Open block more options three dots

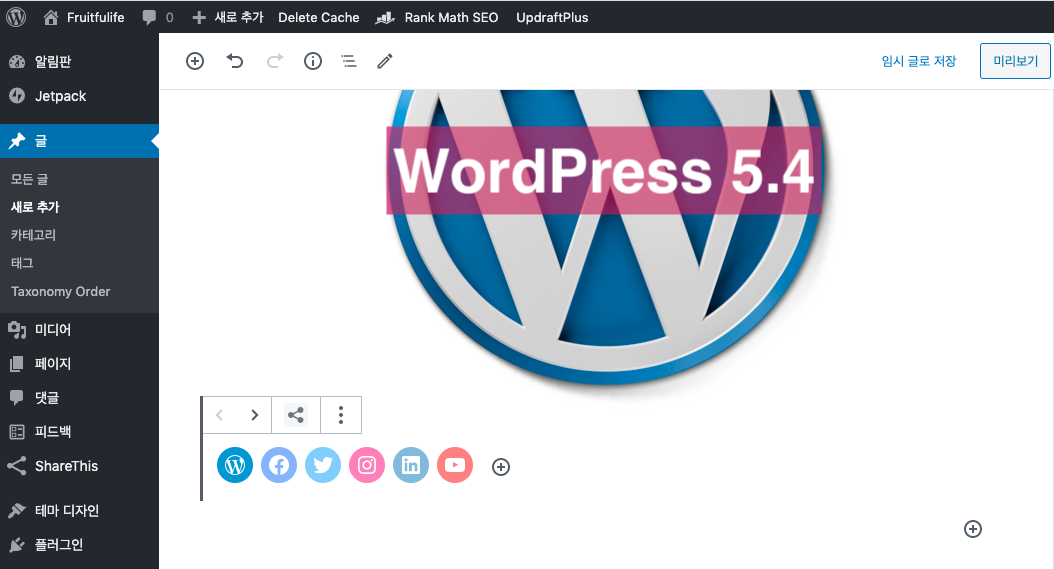(341, 415)
